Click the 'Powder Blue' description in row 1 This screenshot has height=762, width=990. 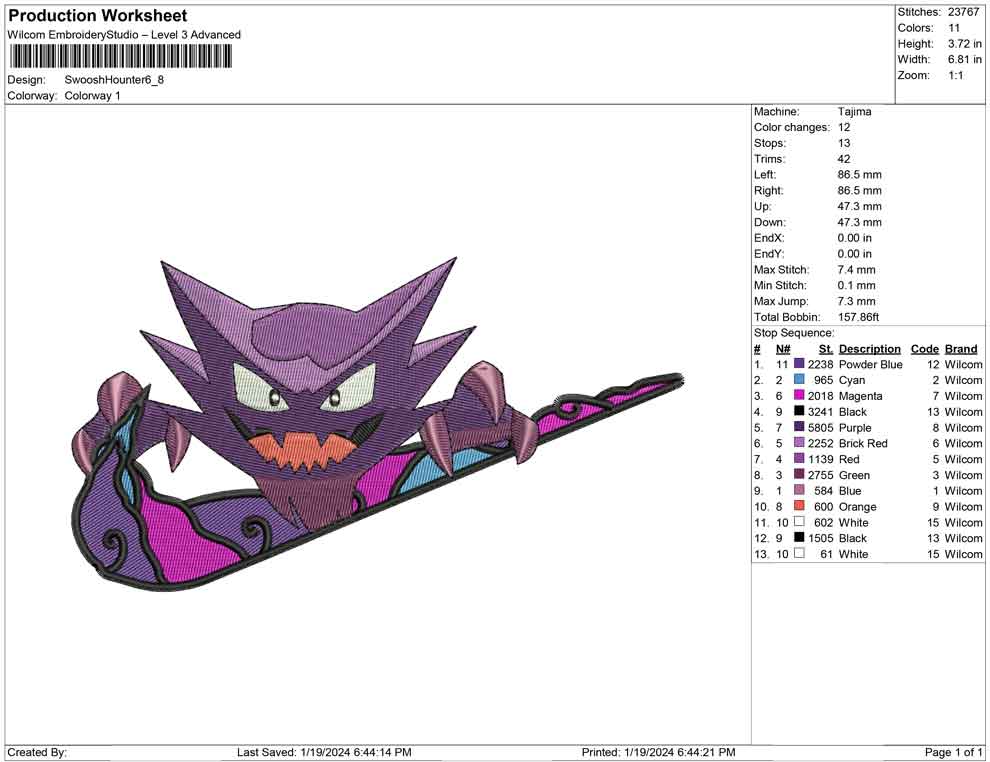coord(870,364)
